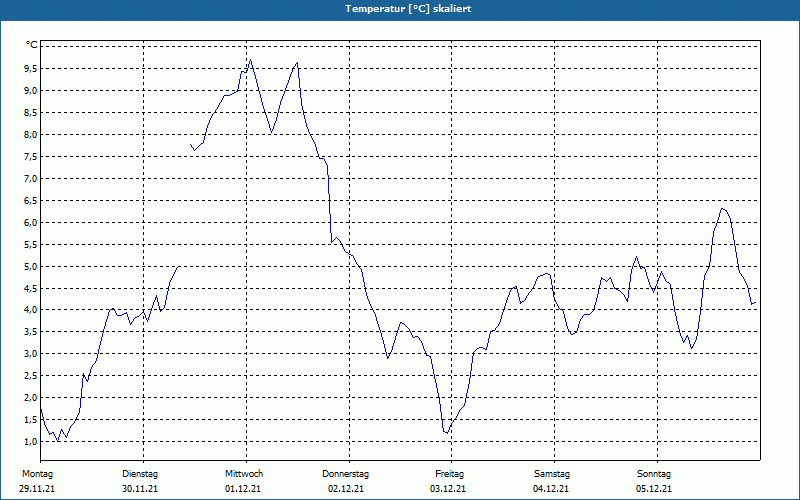800x500 pixels.
Task: Click the 3,0 axis value
Action: pyautogui.click(x=31, y=353)
